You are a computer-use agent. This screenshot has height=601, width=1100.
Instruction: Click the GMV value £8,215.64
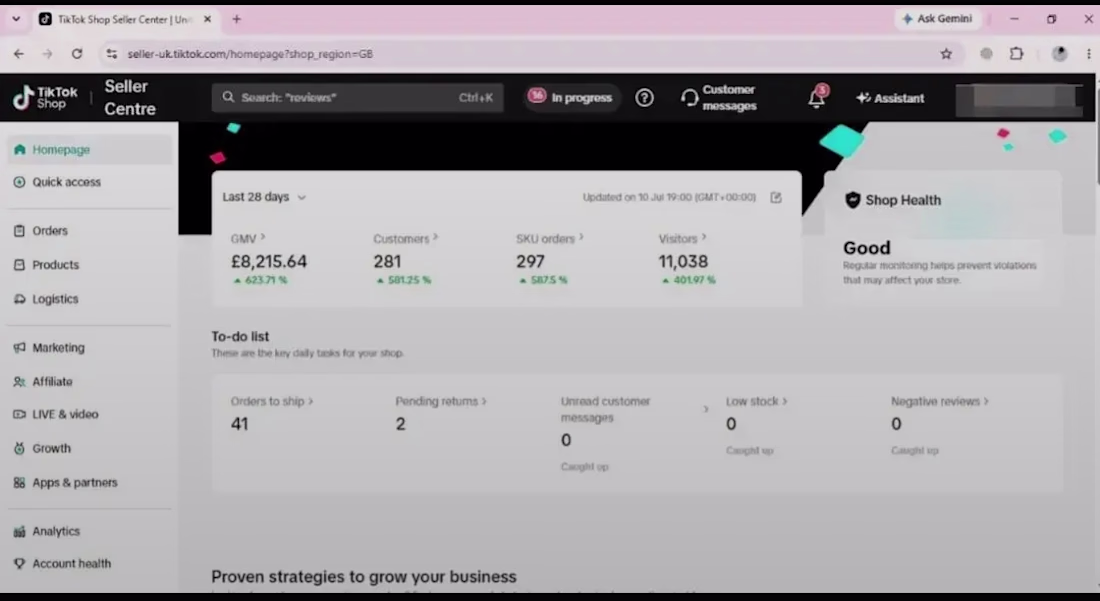point(269,262)
